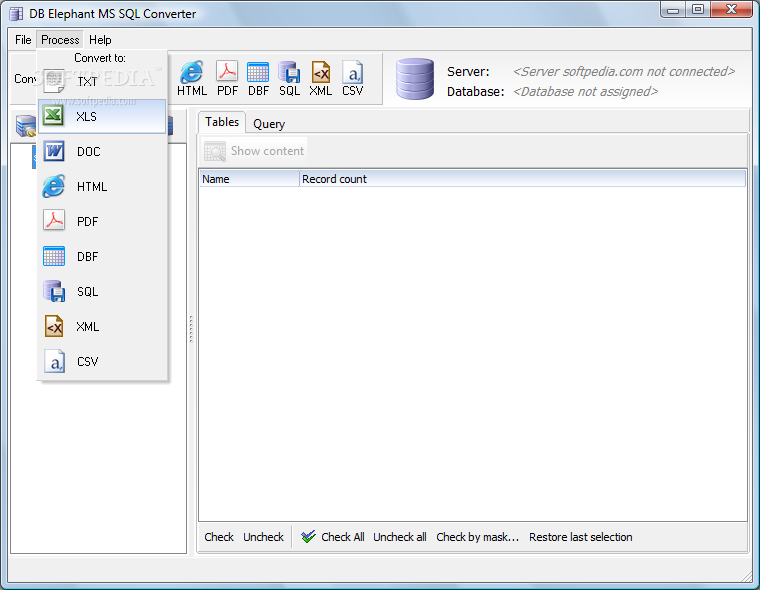Viewport: 760px width, 590px height.
Task: Open Check by mask dialog
Action: pyautogui.click(x=477, y=537)
